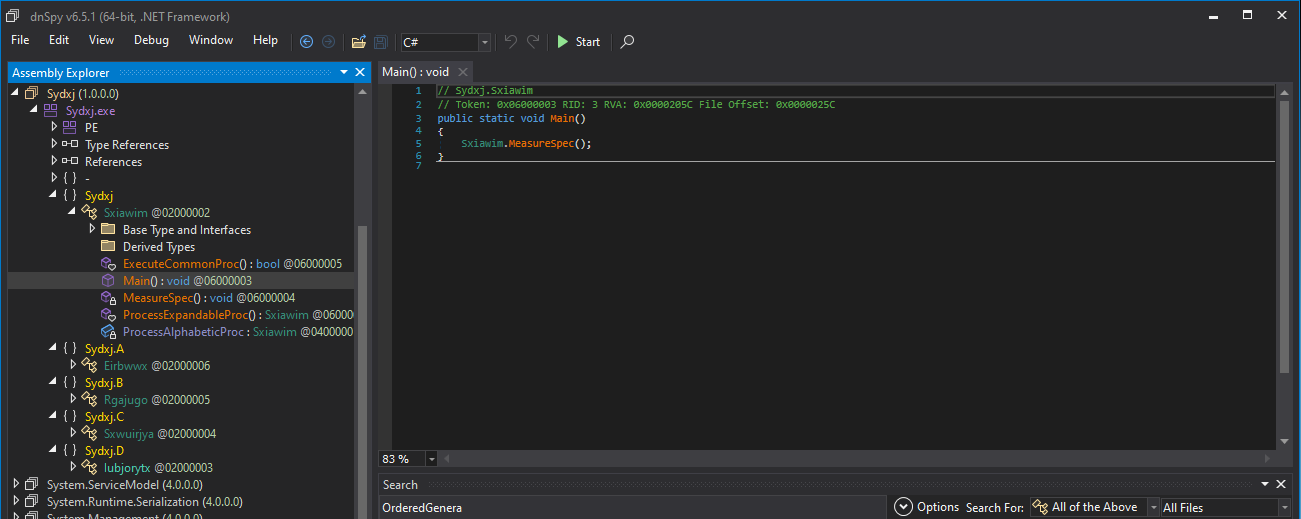Toggle the search Options chevron button

coord(902,507)
